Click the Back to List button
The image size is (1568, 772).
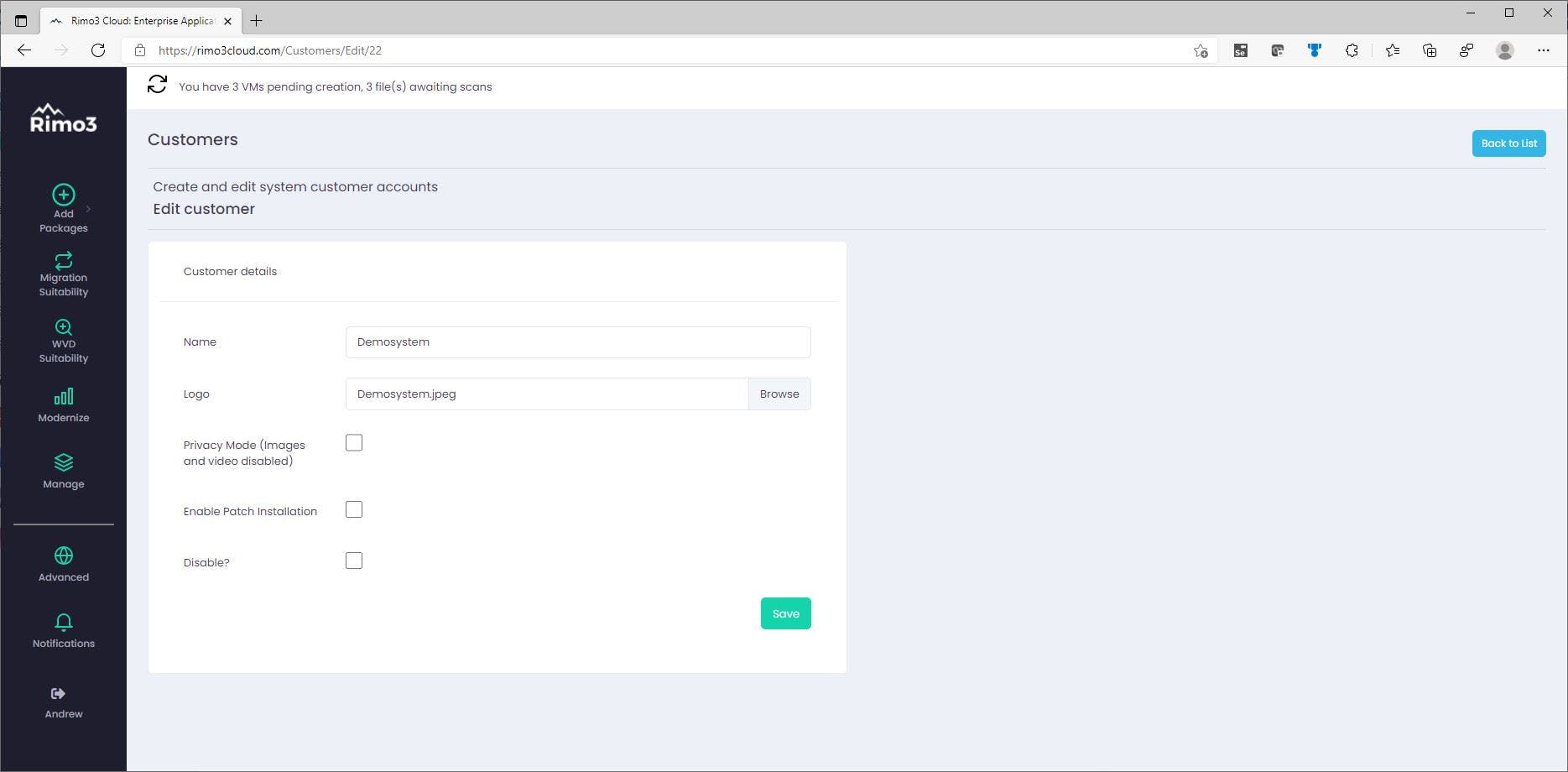tap(1508, 143)
